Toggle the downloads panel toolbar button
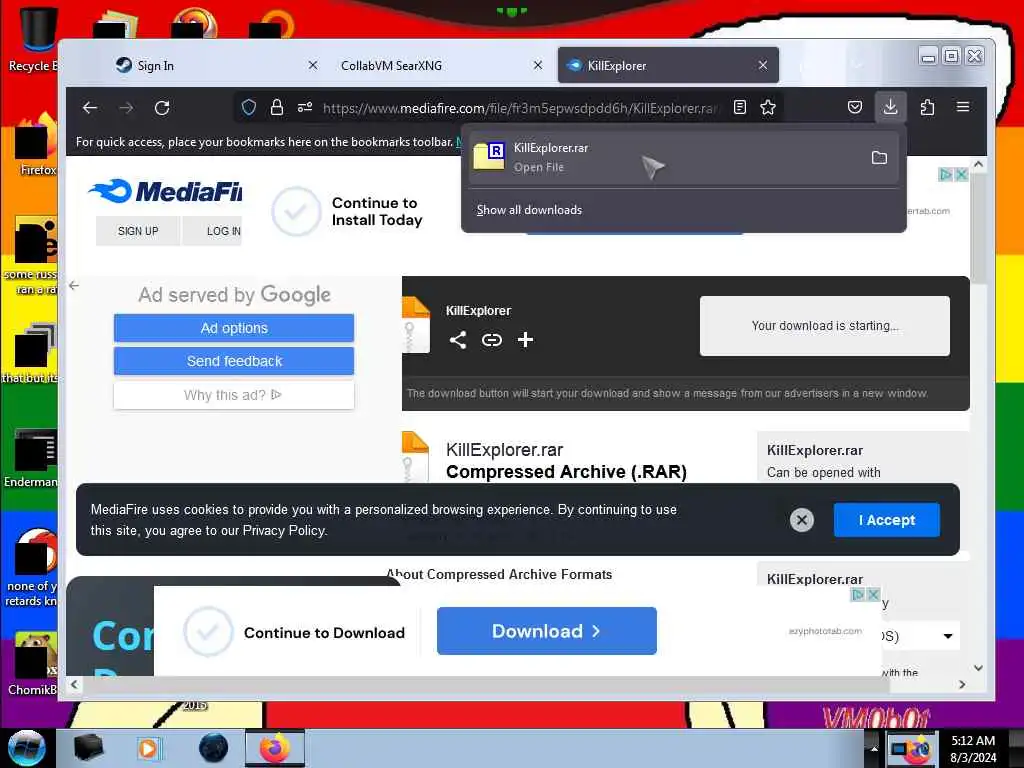 890,107
